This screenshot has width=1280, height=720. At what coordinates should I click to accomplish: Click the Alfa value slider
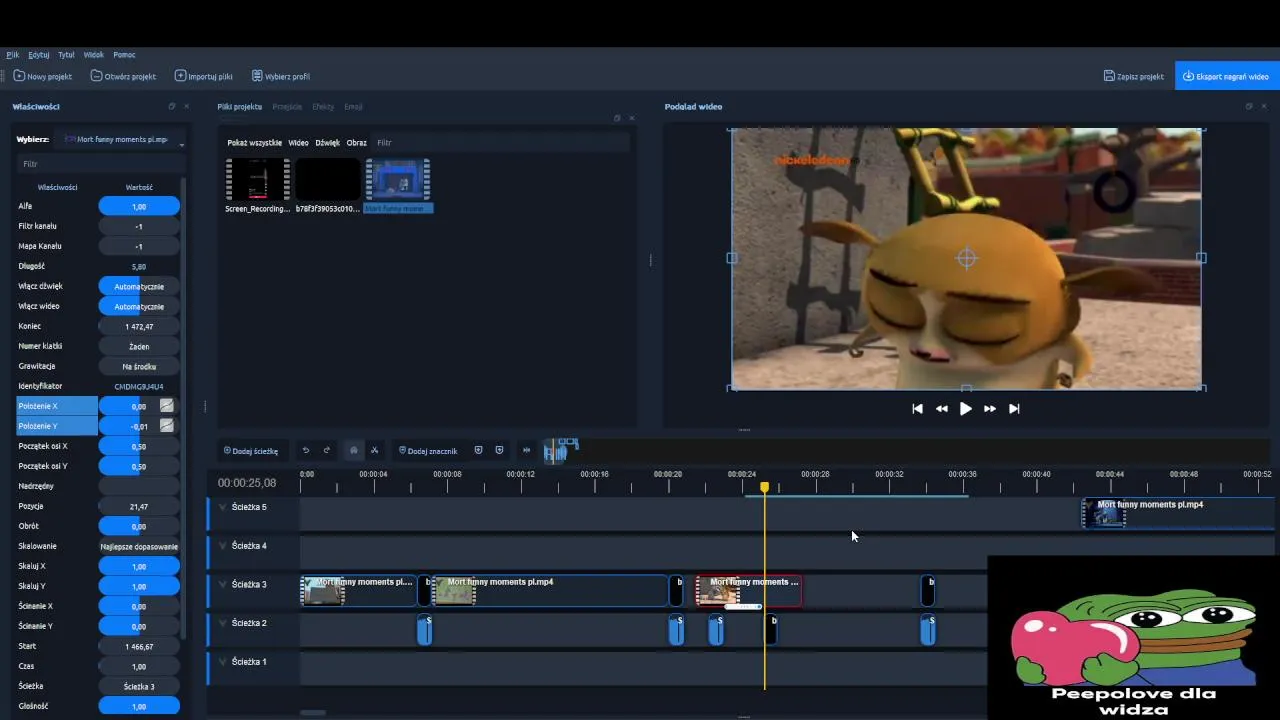[139, 206]
